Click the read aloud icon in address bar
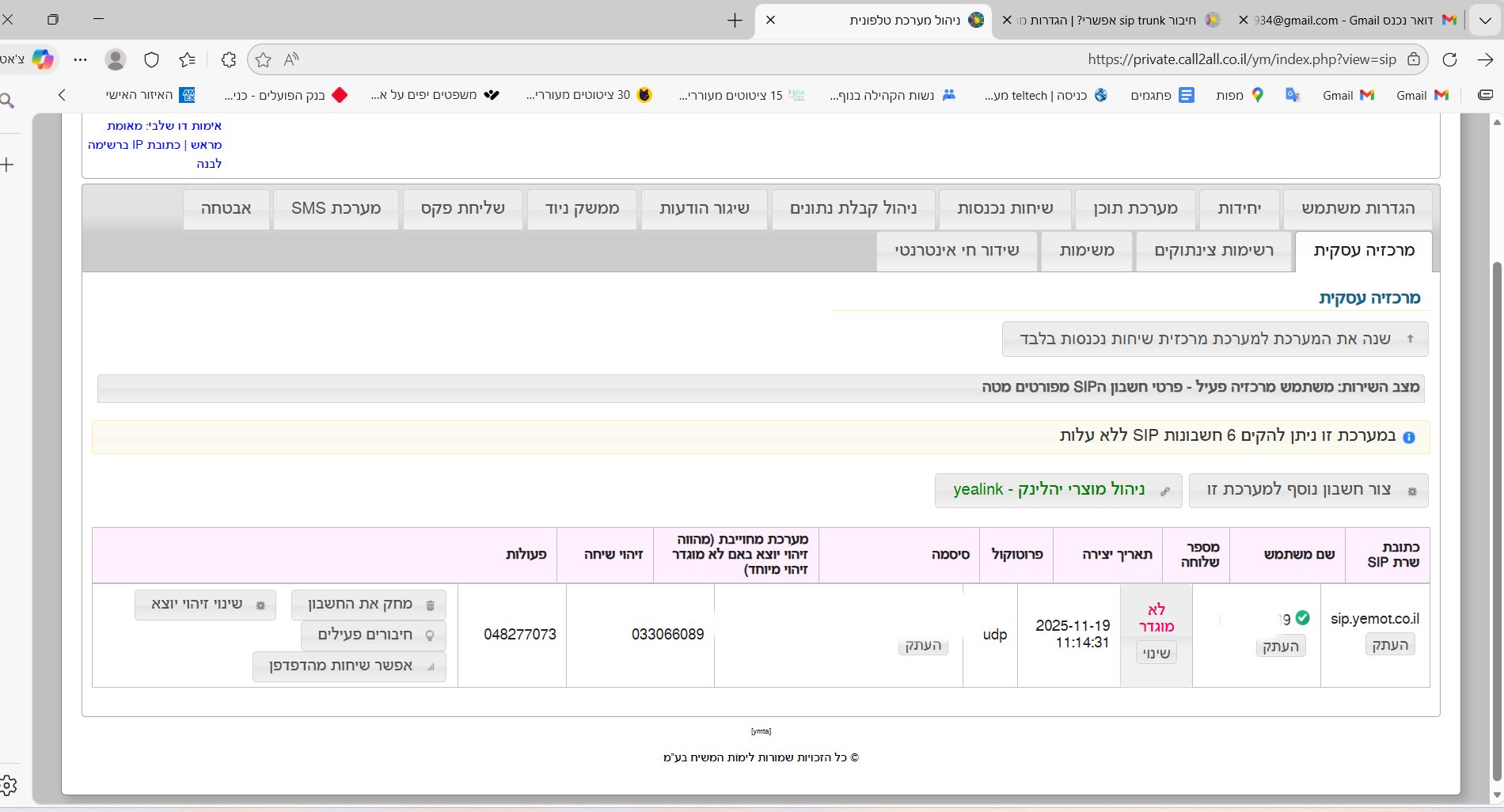This screenshot has height=812, width=1504. tap(291, 59)
